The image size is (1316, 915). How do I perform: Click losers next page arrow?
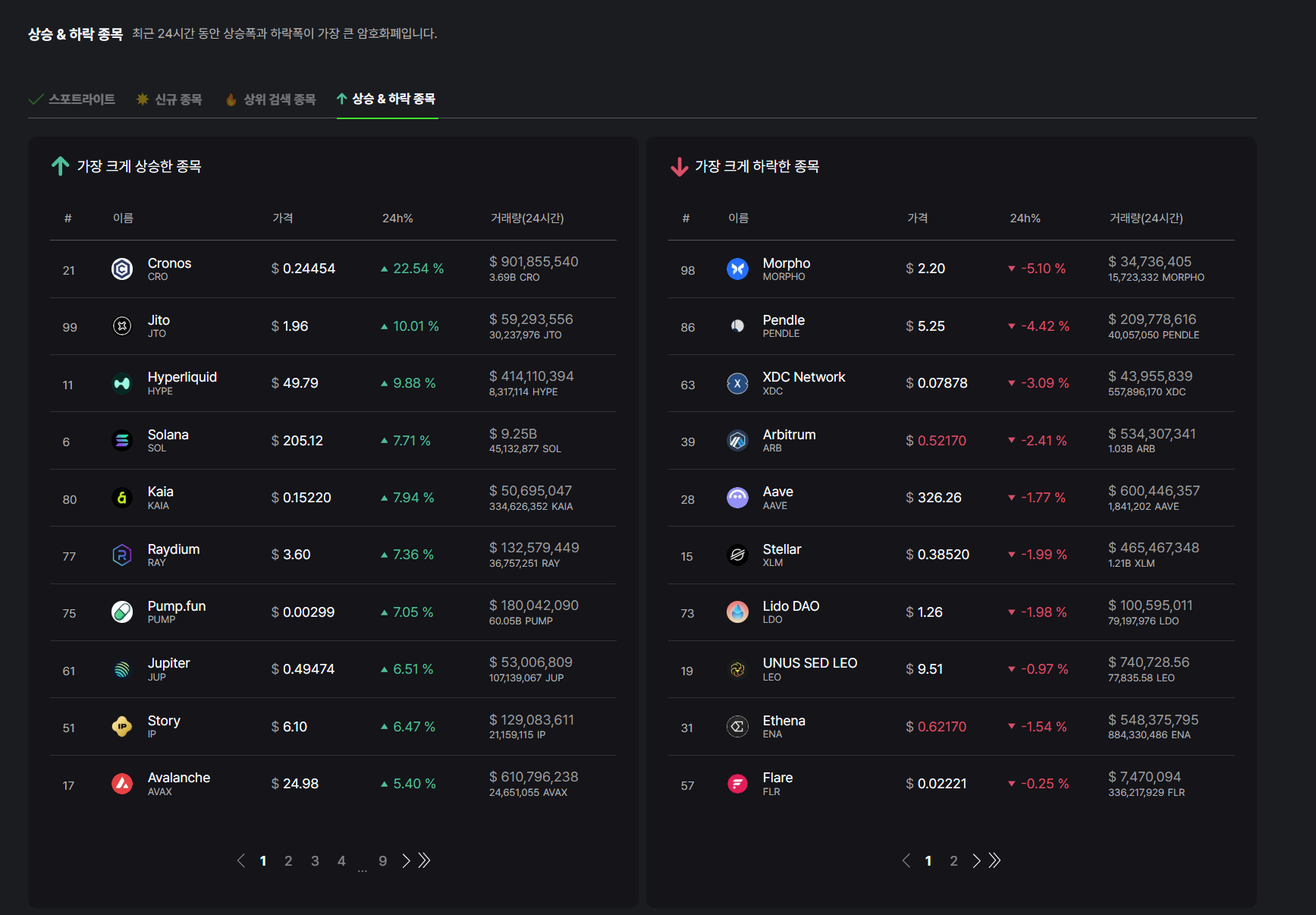[976, 860]
